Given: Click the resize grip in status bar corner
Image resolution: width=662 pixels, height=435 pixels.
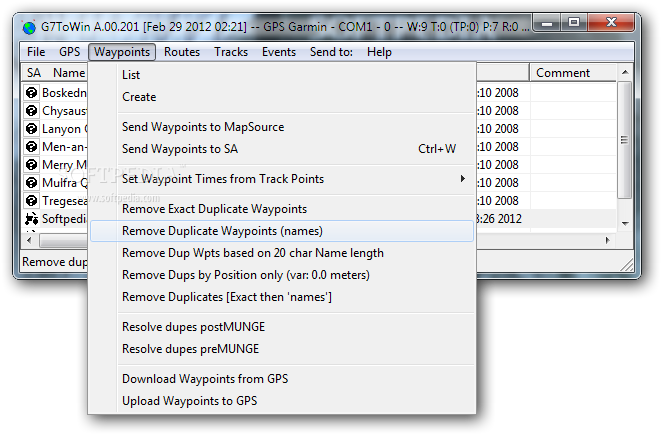Looking at the screenshot, I should click(627, 265).
